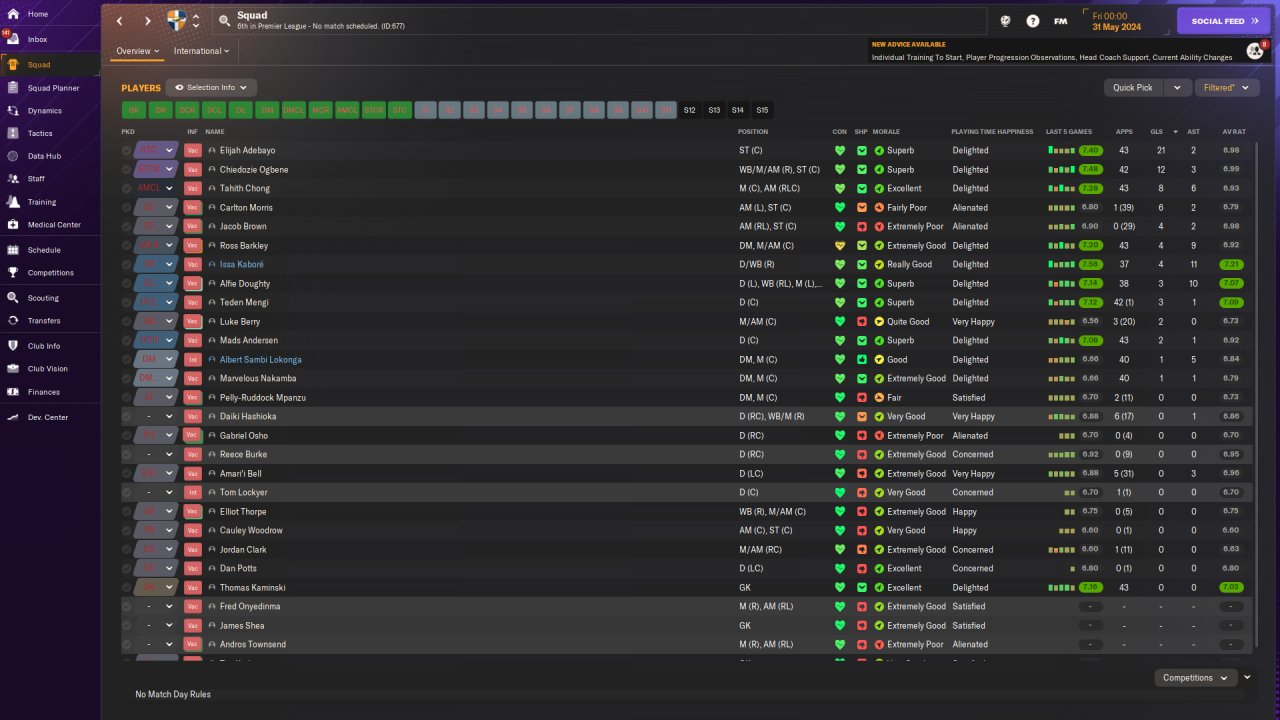1280x720 pixels.
Task: Open the Club Info sidebar icon
Action: (12, 346)
